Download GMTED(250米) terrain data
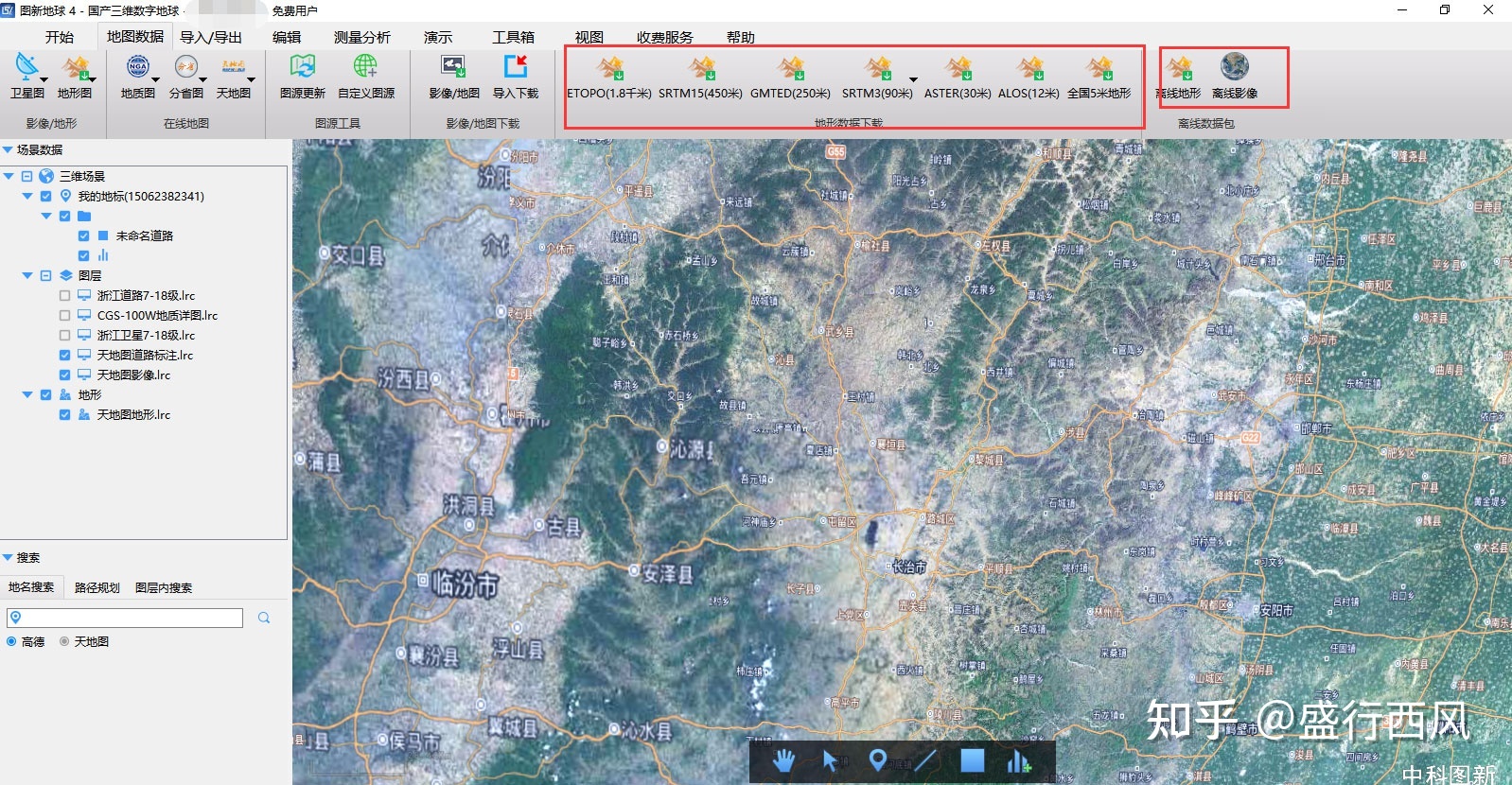1512x785 pixels. tap(790, 78)
